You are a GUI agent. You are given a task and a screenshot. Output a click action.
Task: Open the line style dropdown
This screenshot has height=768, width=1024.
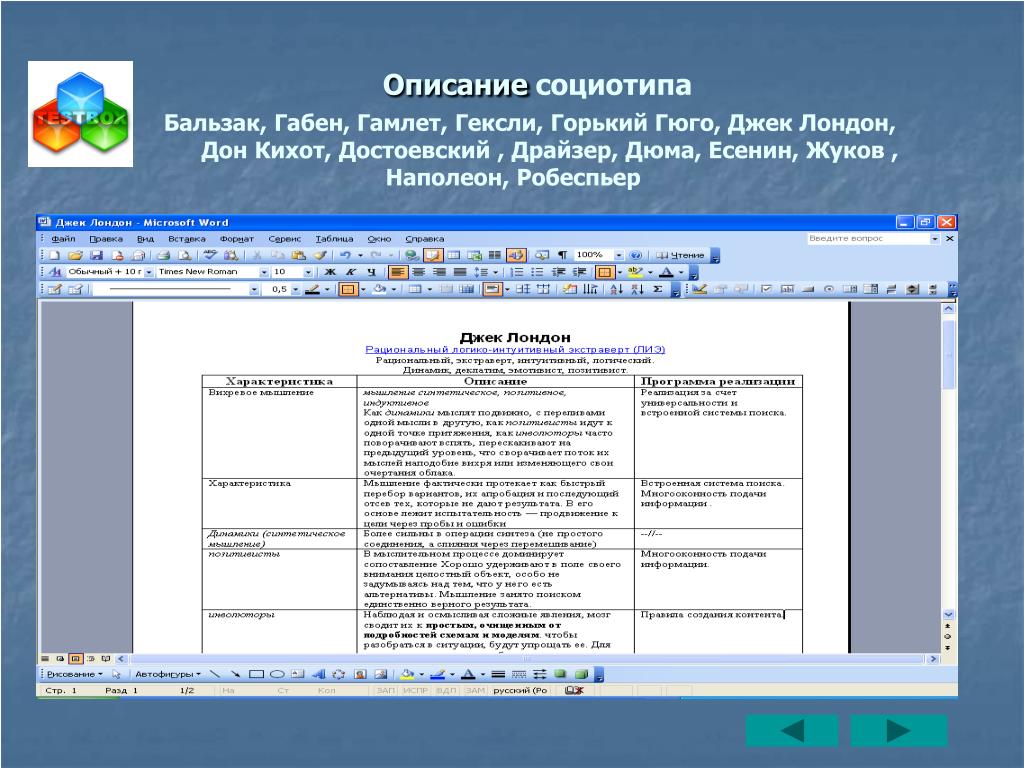tap(254, 289)
